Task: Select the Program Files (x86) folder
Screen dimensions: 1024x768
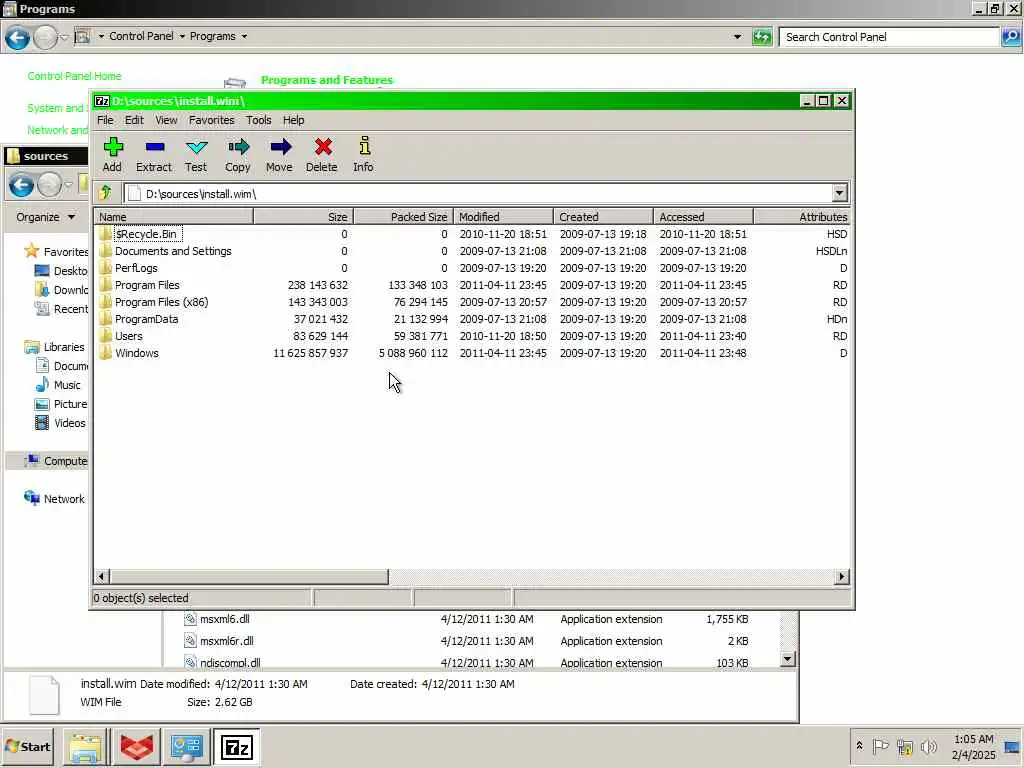Action: pyautogui.click(x=161, y=302)
